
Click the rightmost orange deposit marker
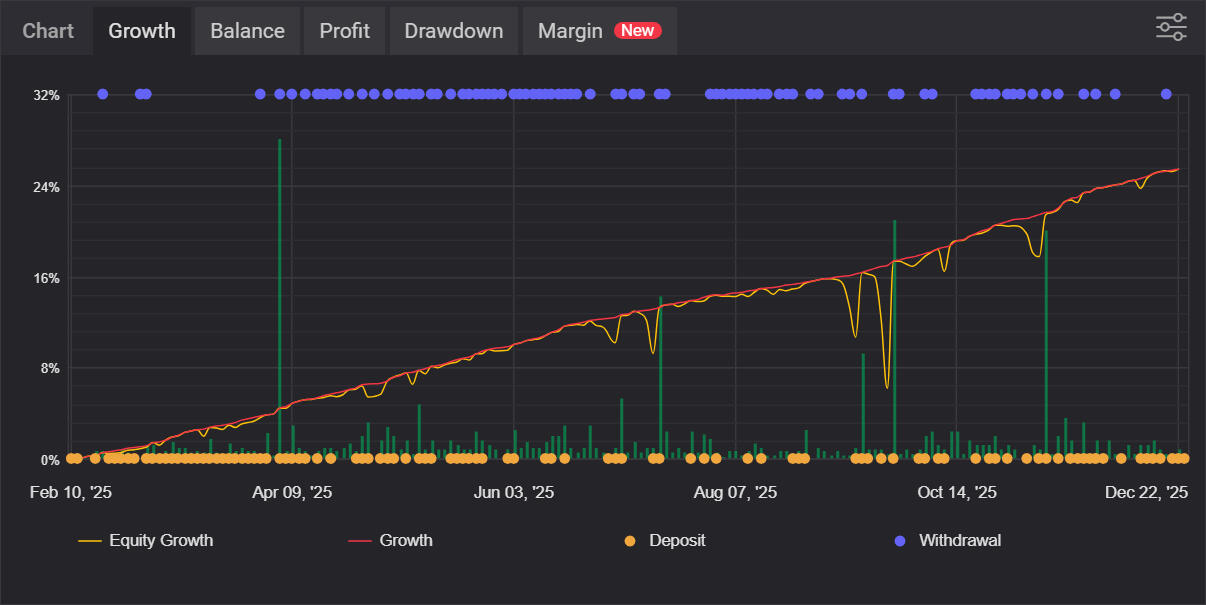tap(1184, 459)
